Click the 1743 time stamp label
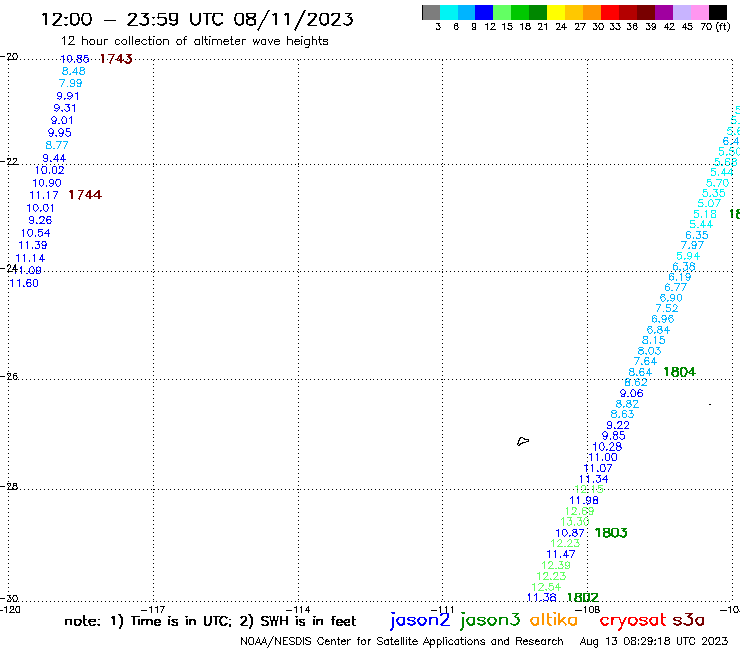740x650 pixels. coord(116,59)
